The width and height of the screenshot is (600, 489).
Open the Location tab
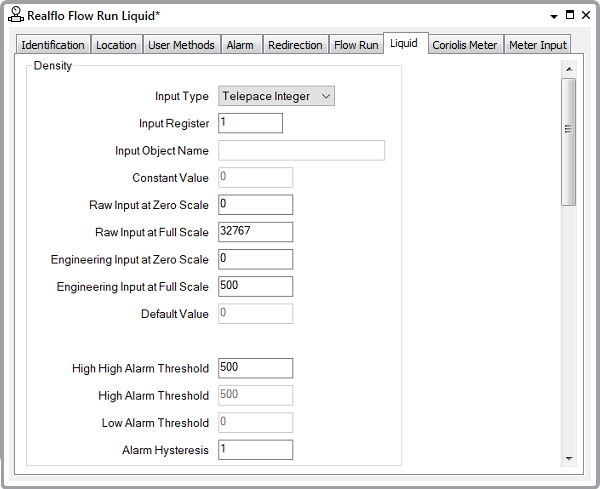pos(116,45)
